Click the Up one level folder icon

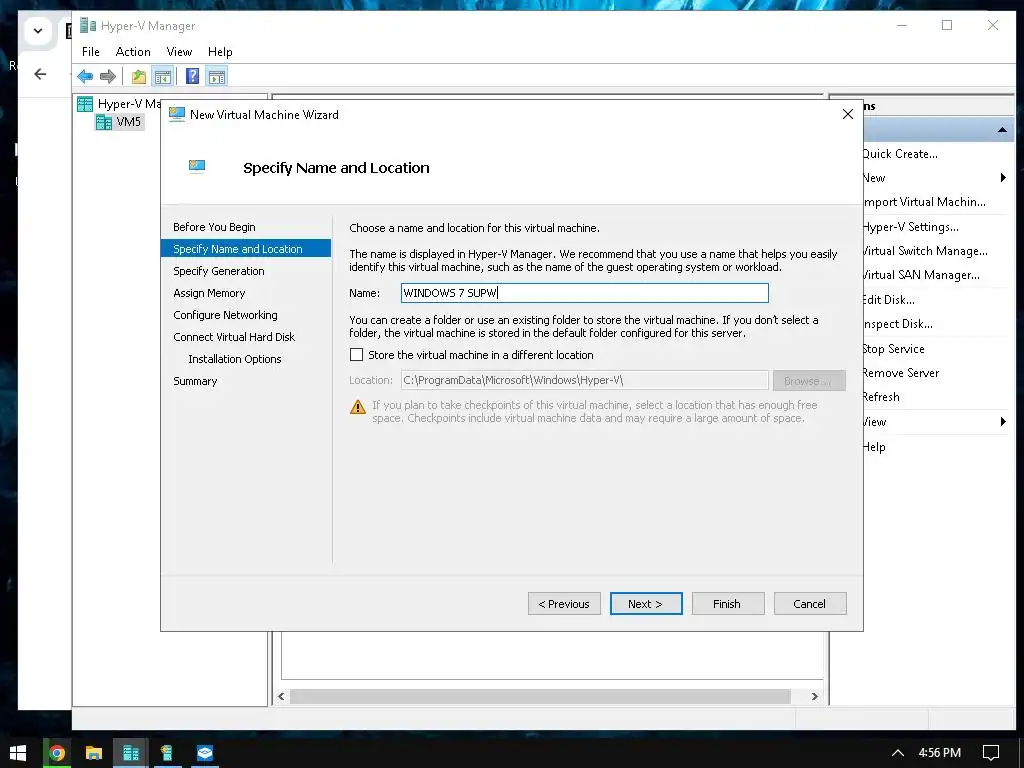pyautogui.click(x=138, y=76)
